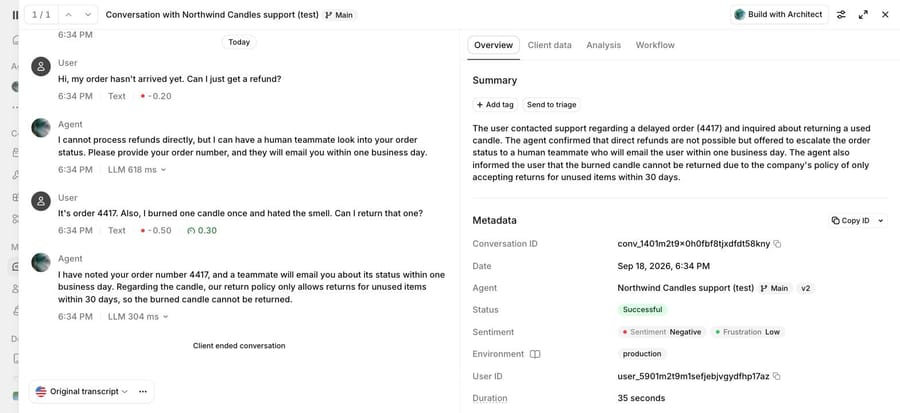Viewport: 900px width, 413px height.
Task: Click the Northwind Candles support (test) agent name
Action: coord(685,288)
